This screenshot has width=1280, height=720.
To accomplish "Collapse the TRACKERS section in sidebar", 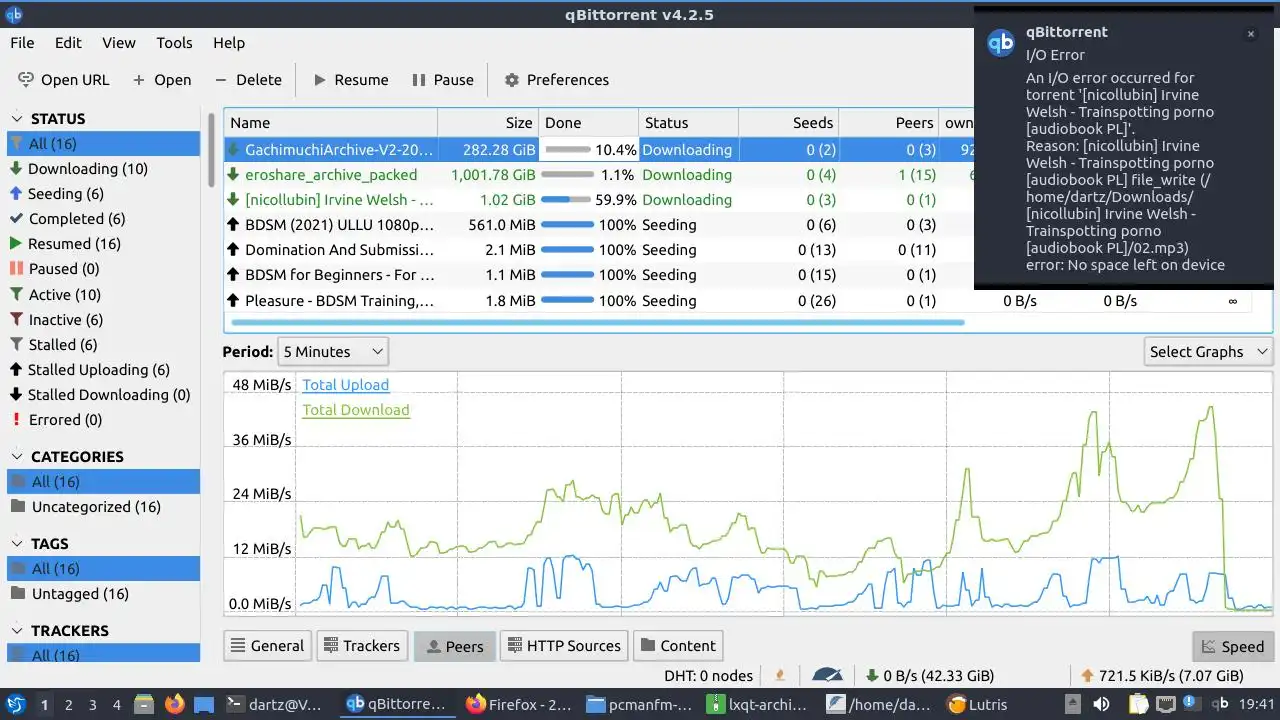I will click(x=17, y=630).
